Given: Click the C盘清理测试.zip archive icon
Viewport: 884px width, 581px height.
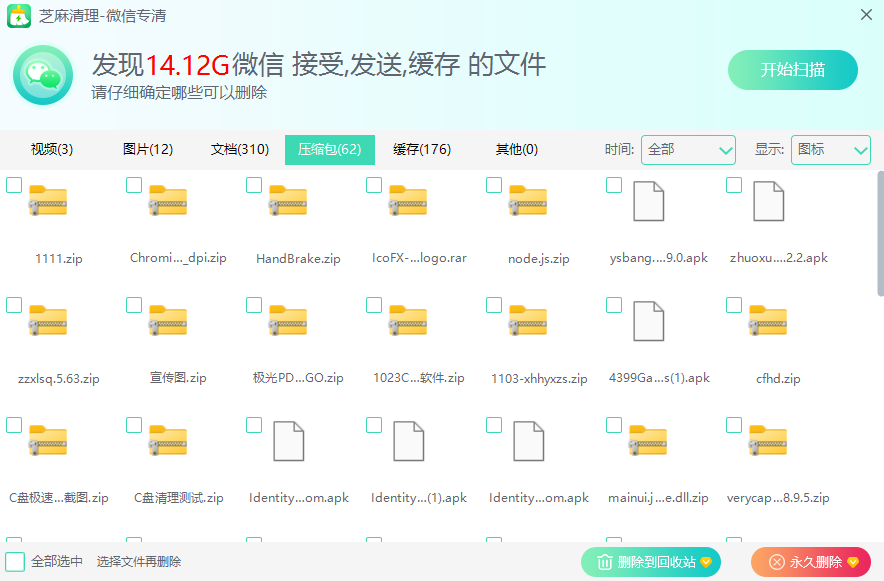Looking at the screenshot, I should click(168, 441).
